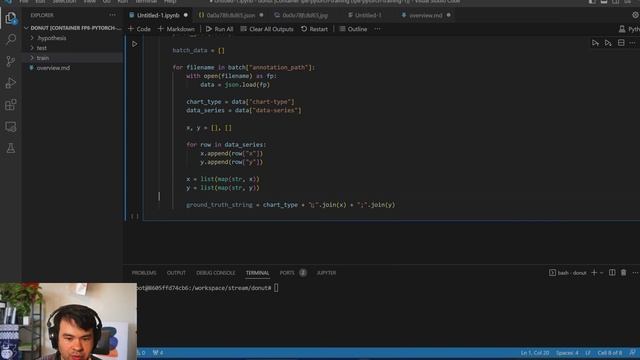
Task: Focus the terminal prompt input
Action: pos(276,288)
